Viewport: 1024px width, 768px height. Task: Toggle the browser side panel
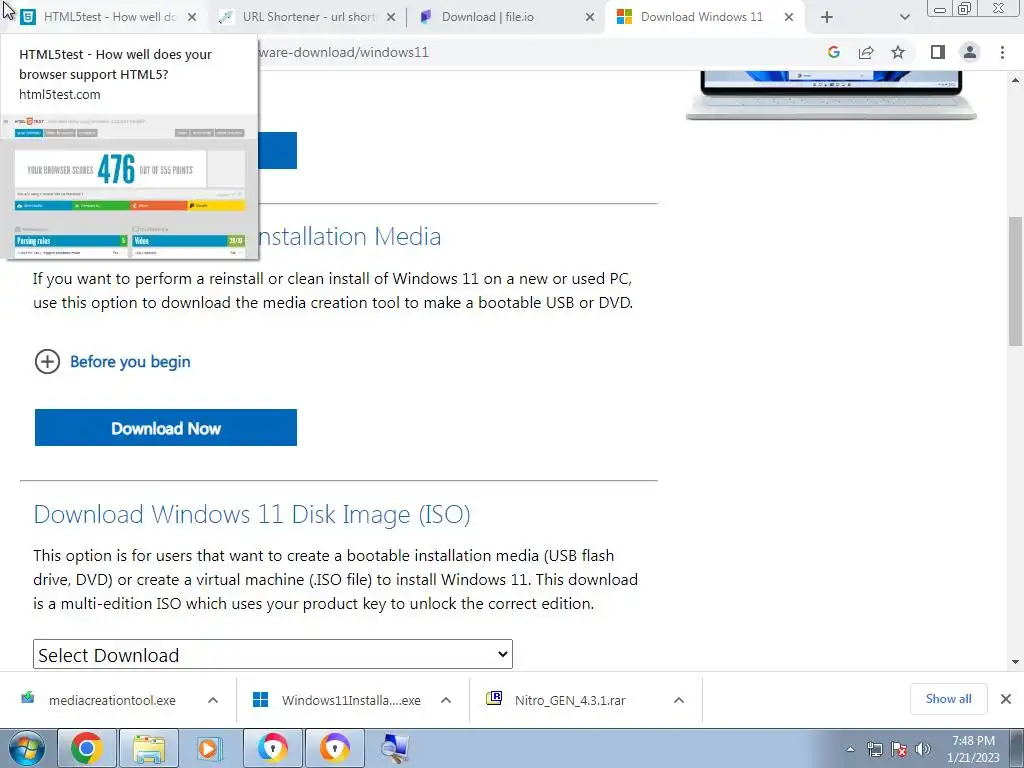(938, 52)
